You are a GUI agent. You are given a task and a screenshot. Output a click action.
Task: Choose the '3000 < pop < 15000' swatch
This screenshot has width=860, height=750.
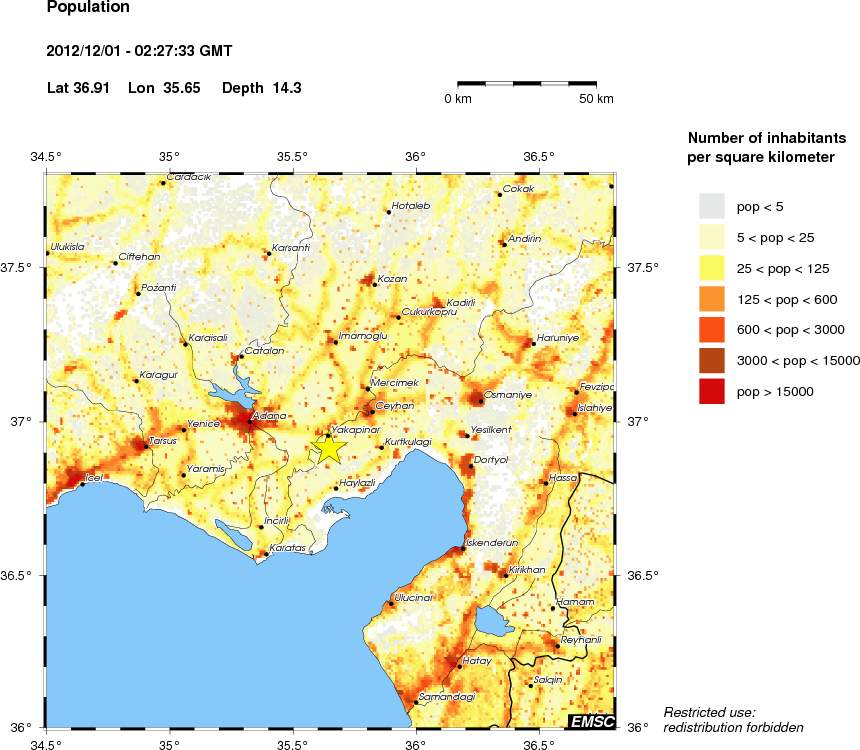tap(712, 360)
